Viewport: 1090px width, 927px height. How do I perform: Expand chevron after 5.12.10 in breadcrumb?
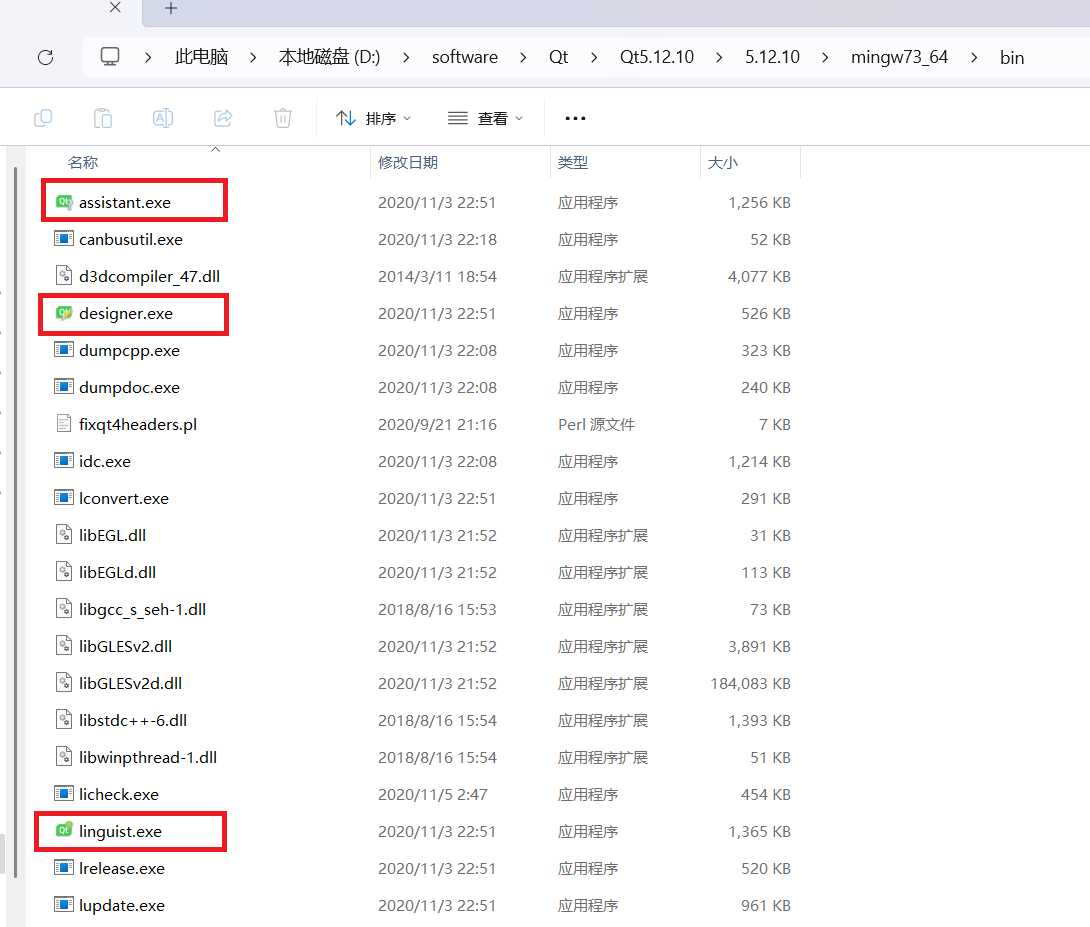pyautogui.click(x=825, y=58)
